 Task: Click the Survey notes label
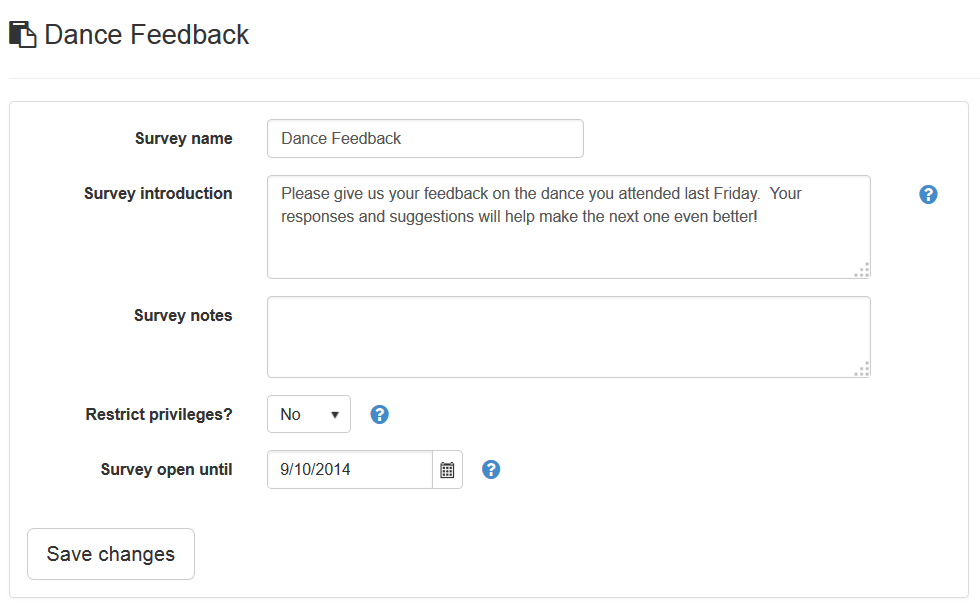tap(183, 316)
